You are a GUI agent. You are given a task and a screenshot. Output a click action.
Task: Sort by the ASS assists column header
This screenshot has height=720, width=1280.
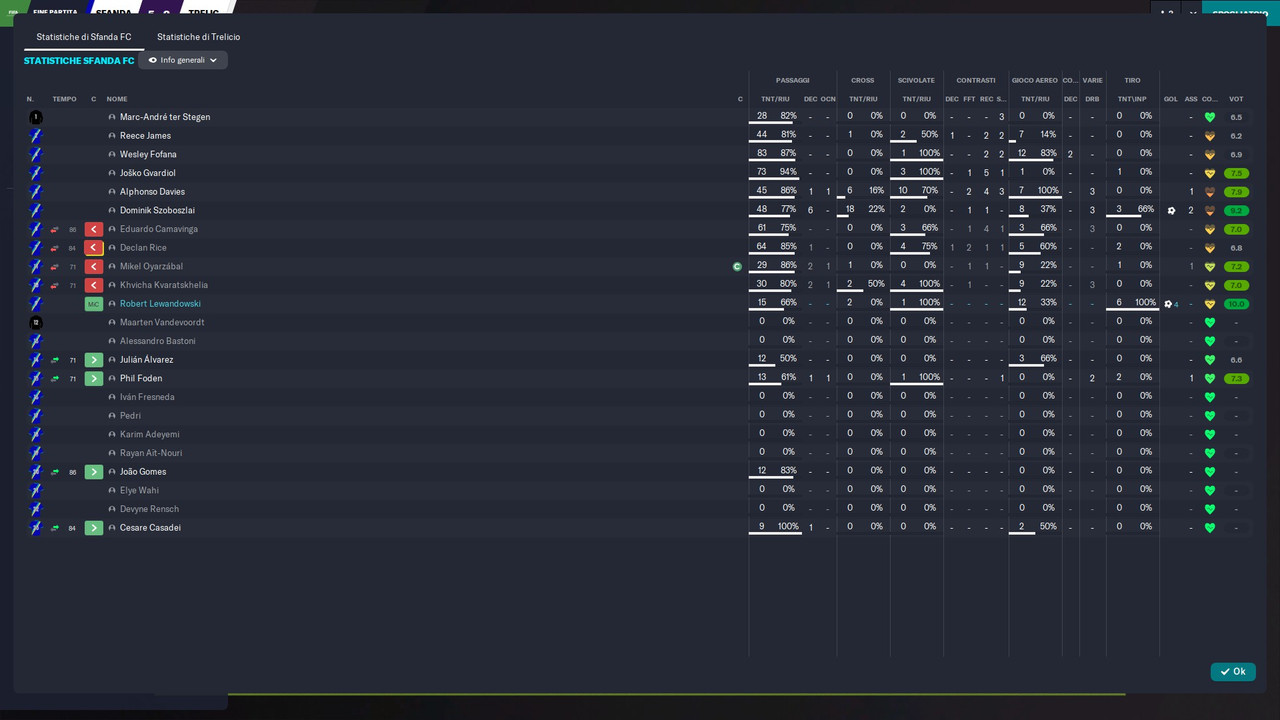click(x=1191, y=99)
